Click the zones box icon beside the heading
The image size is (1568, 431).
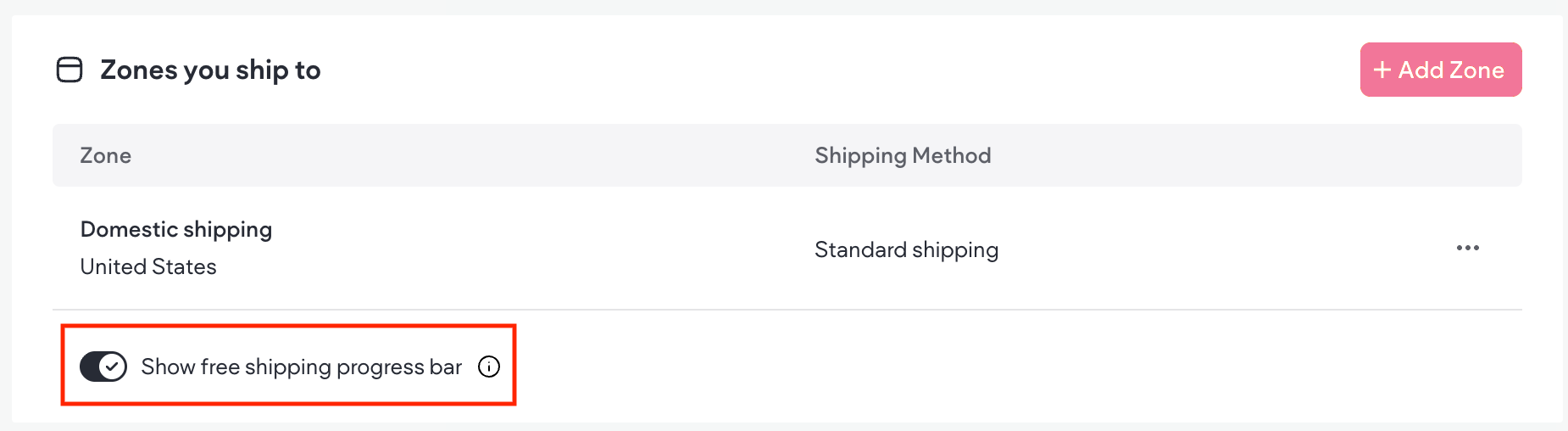point(70,70)
